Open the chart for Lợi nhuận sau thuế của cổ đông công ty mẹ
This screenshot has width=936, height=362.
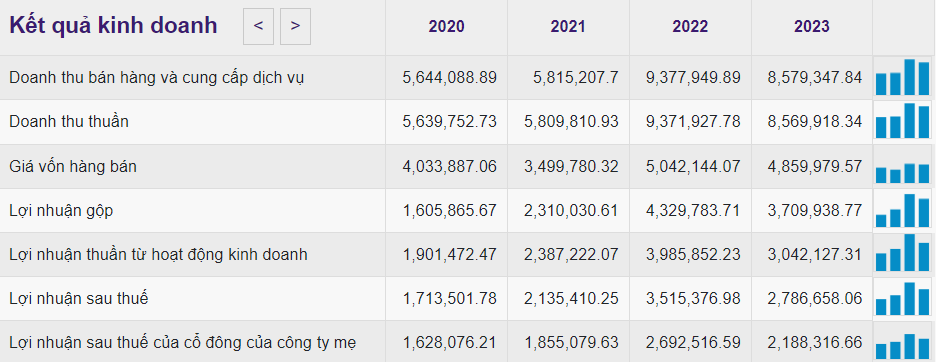[903, 343]
